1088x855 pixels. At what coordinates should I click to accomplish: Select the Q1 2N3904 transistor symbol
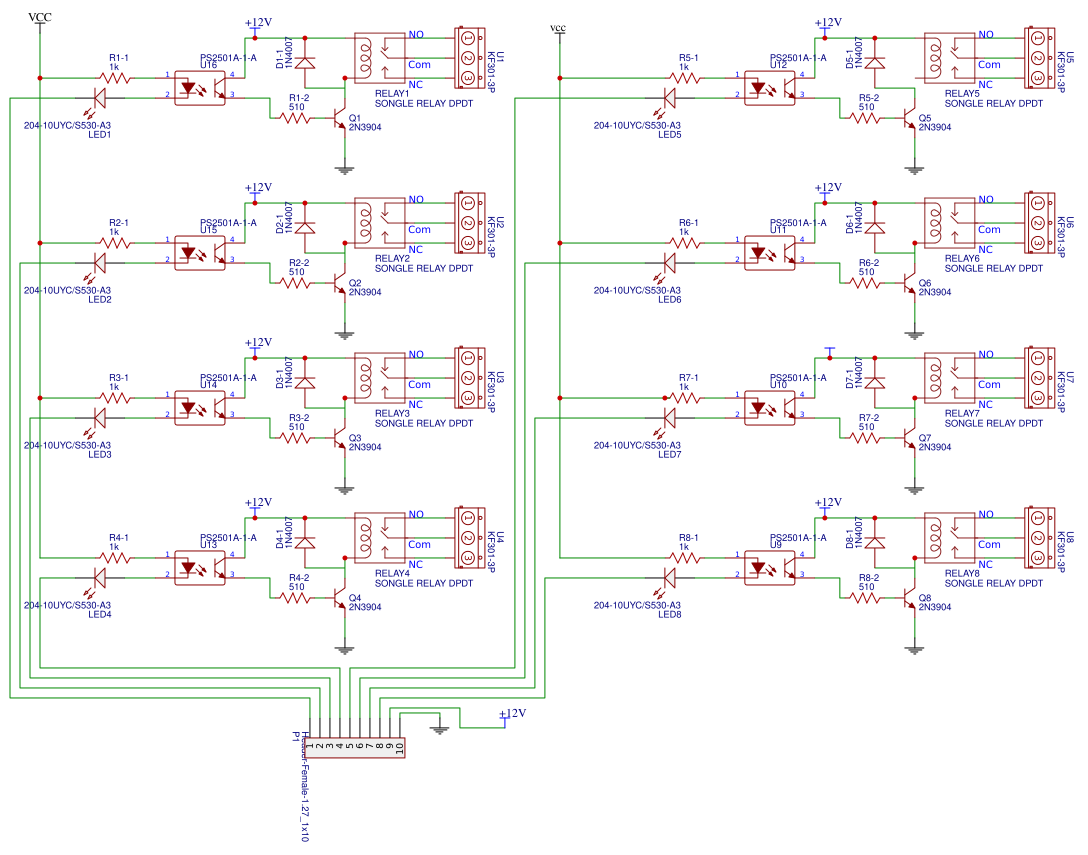(x=341, y=118)
